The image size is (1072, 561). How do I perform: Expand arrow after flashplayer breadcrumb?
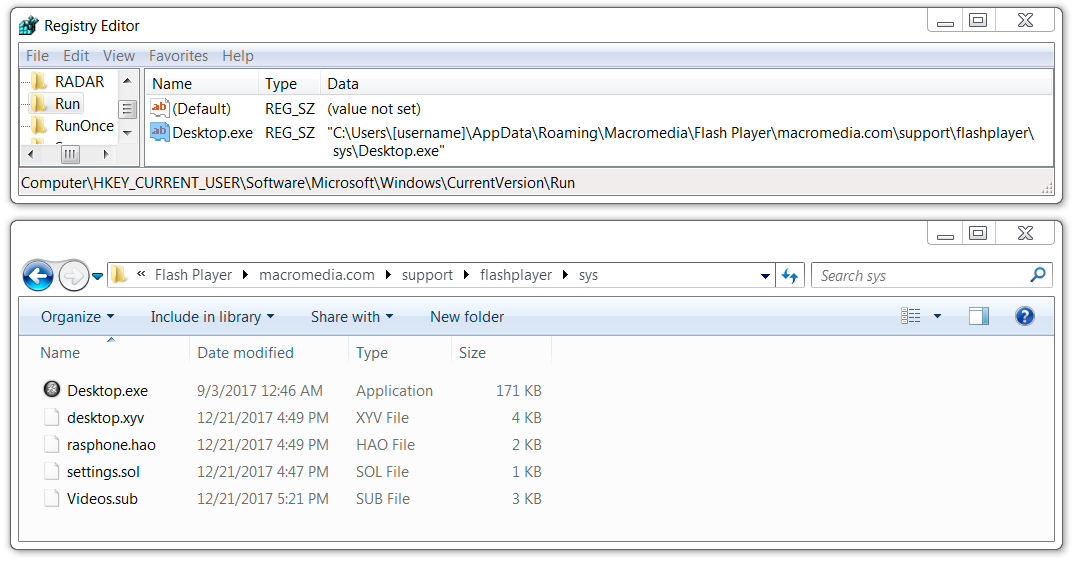[565, 275]
